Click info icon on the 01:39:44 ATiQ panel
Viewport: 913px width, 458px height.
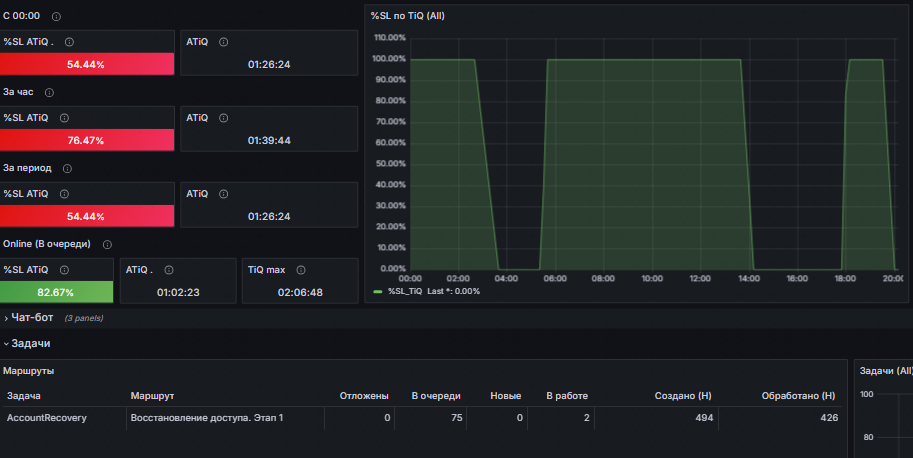(223, 118)
